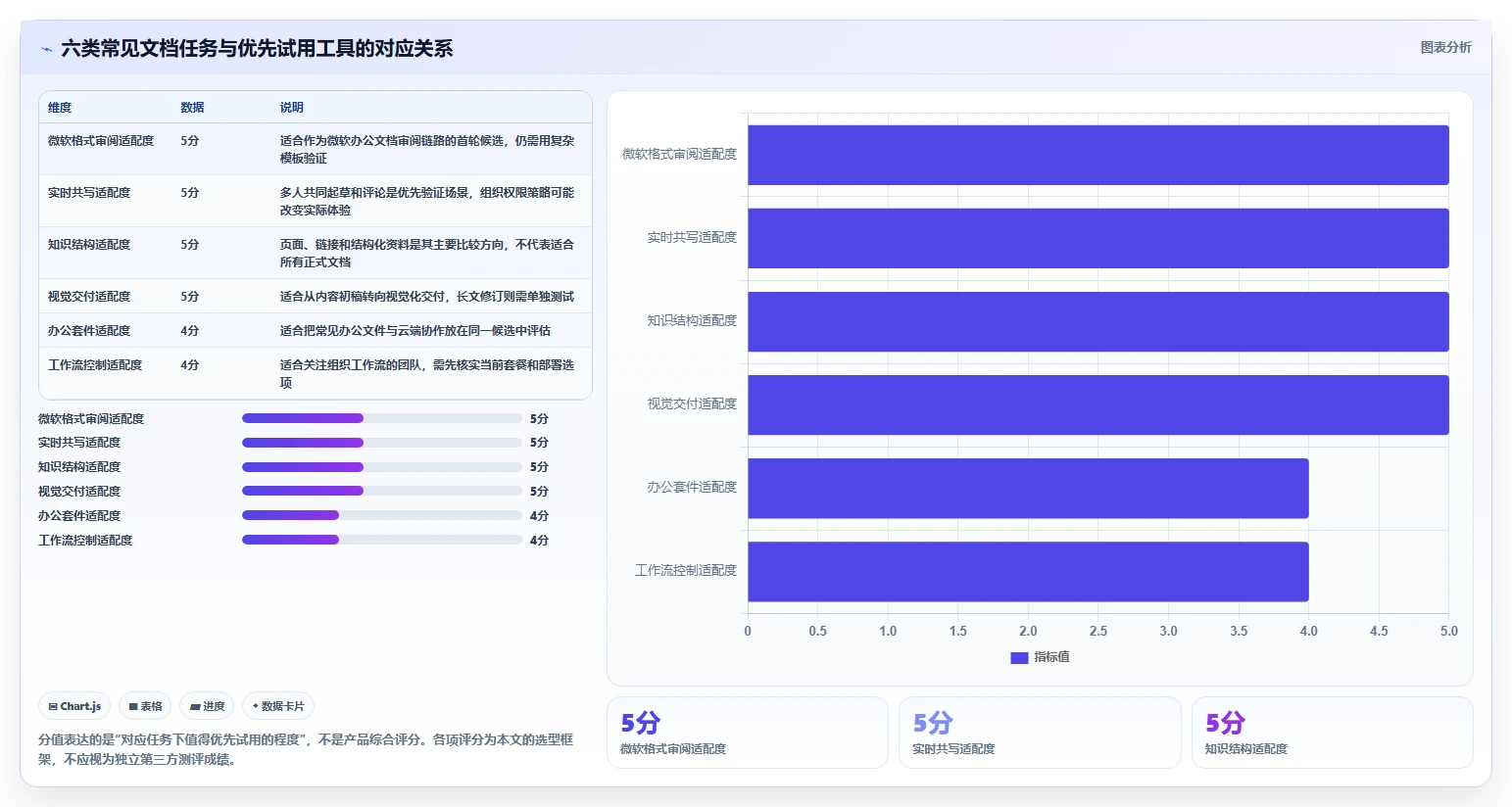Select table cell 视觉交付适配度

pyautogui.click(x=89, y=297)
